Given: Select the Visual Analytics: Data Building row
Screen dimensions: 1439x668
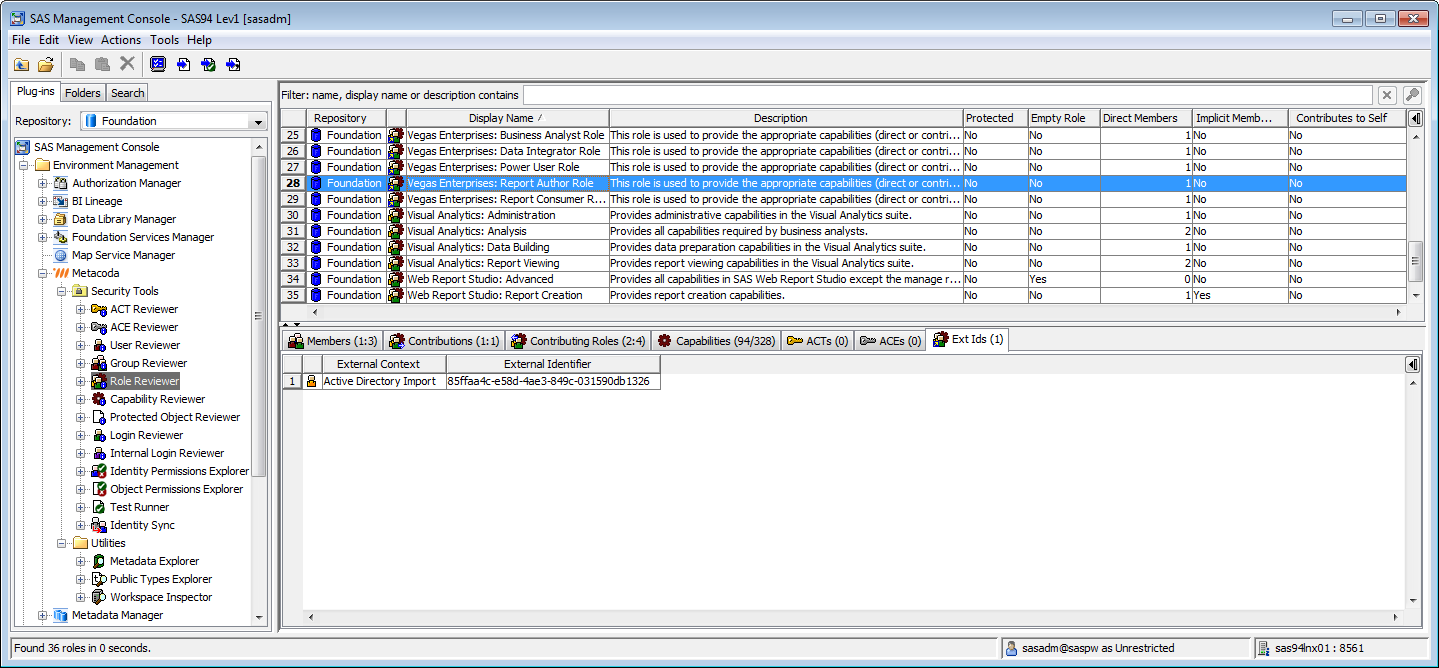Looking at the screenshot, I should point(843,247).
